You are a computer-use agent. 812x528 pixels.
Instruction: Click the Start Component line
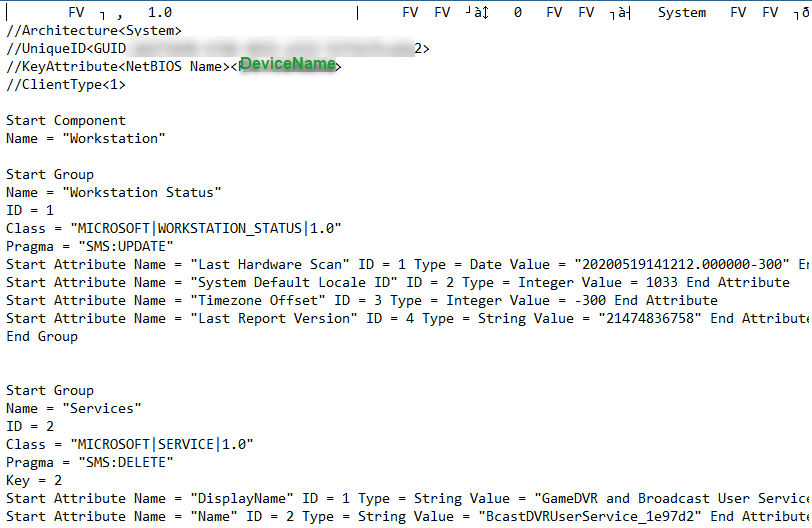pyautogui.click(x=66, y=121)
